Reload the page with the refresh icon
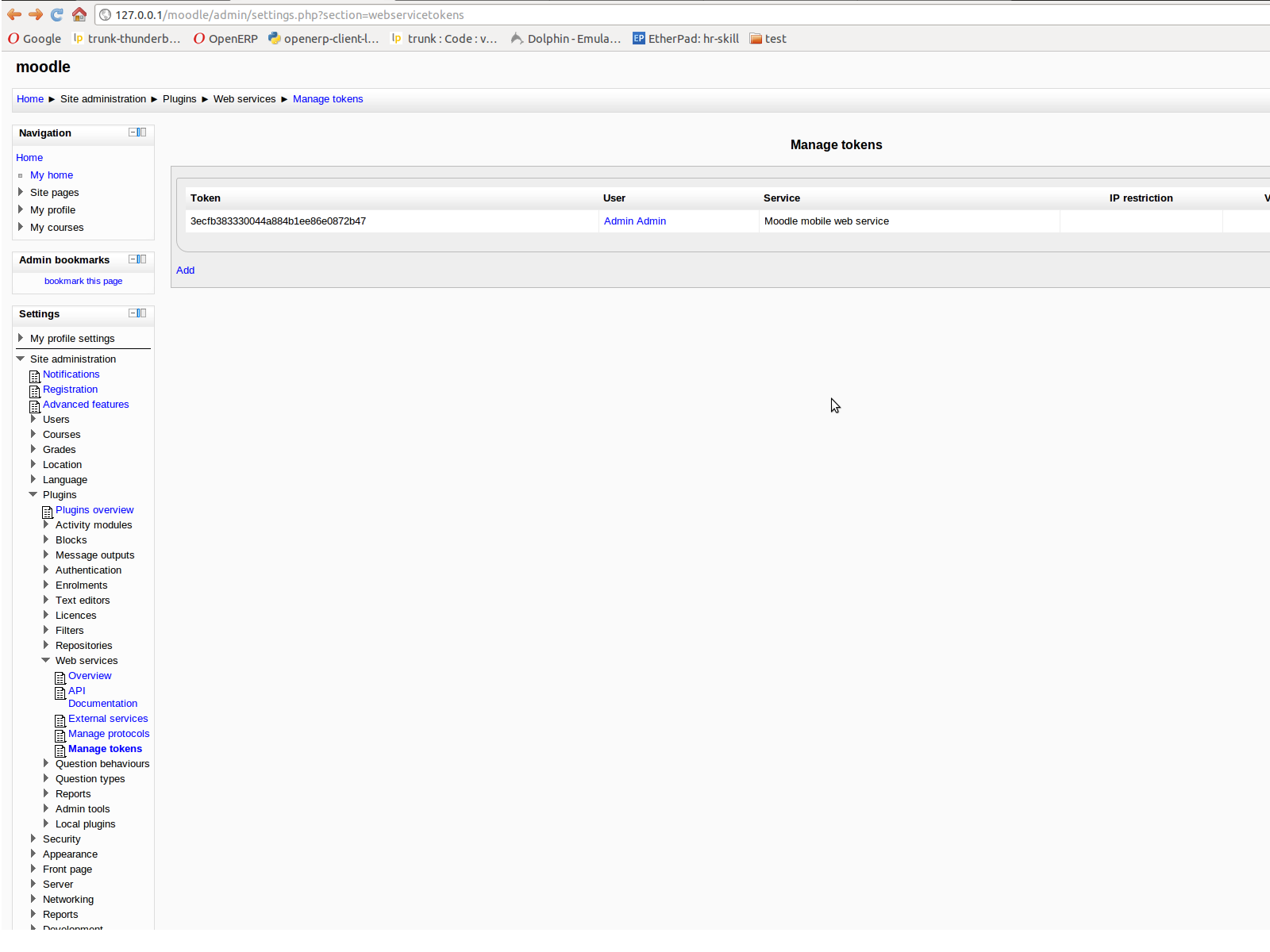 tap(56, 14)
